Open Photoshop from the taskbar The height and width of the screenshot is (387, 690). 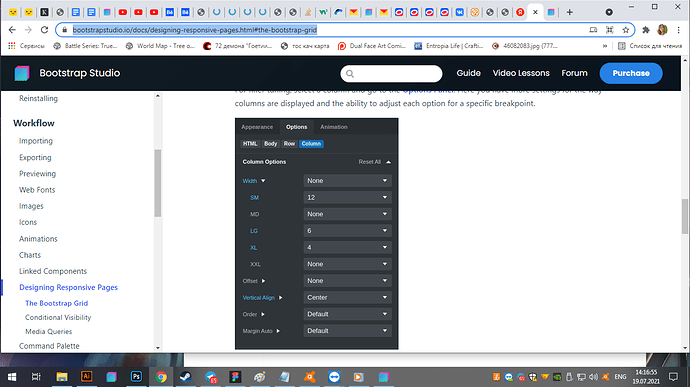pos(136,377)
